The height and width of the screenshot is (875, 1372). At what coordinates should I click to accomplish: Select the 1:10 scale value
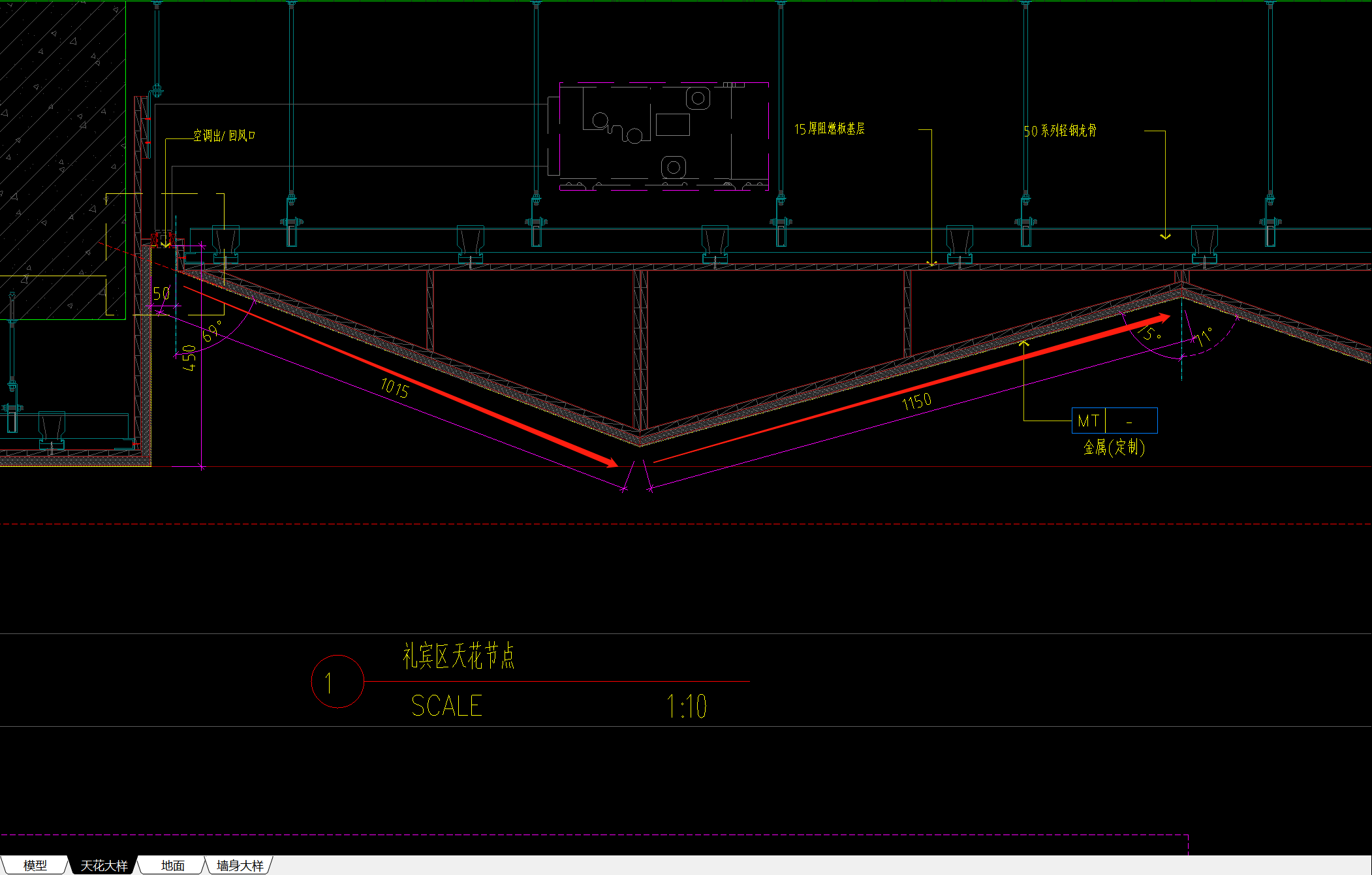point(687,707)
